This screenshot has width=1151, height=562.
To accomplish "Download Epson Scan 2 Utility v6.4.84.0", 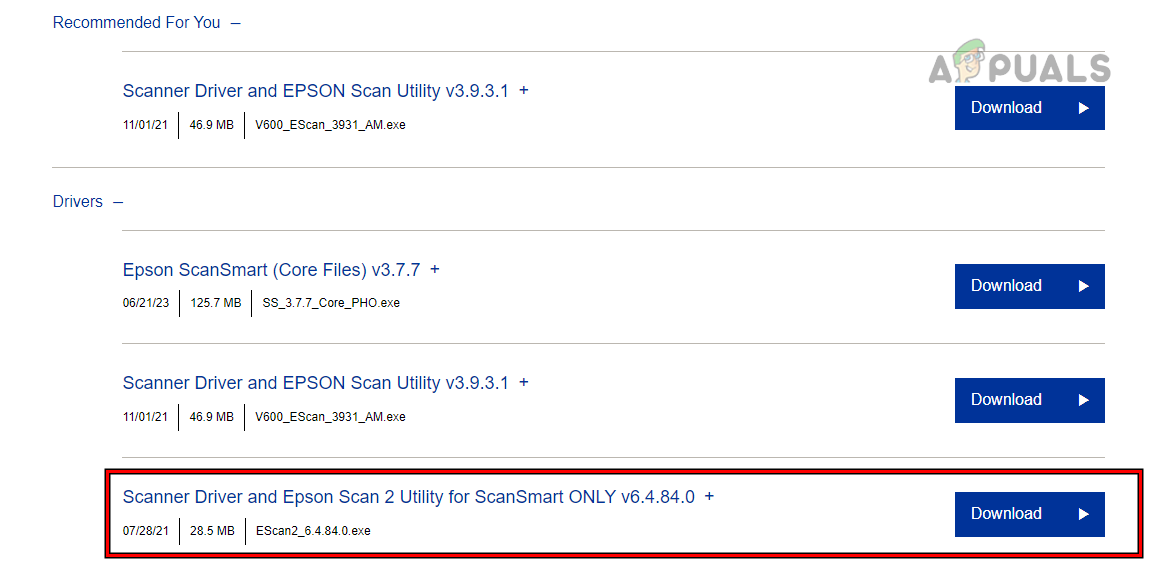I will 1029,514.
